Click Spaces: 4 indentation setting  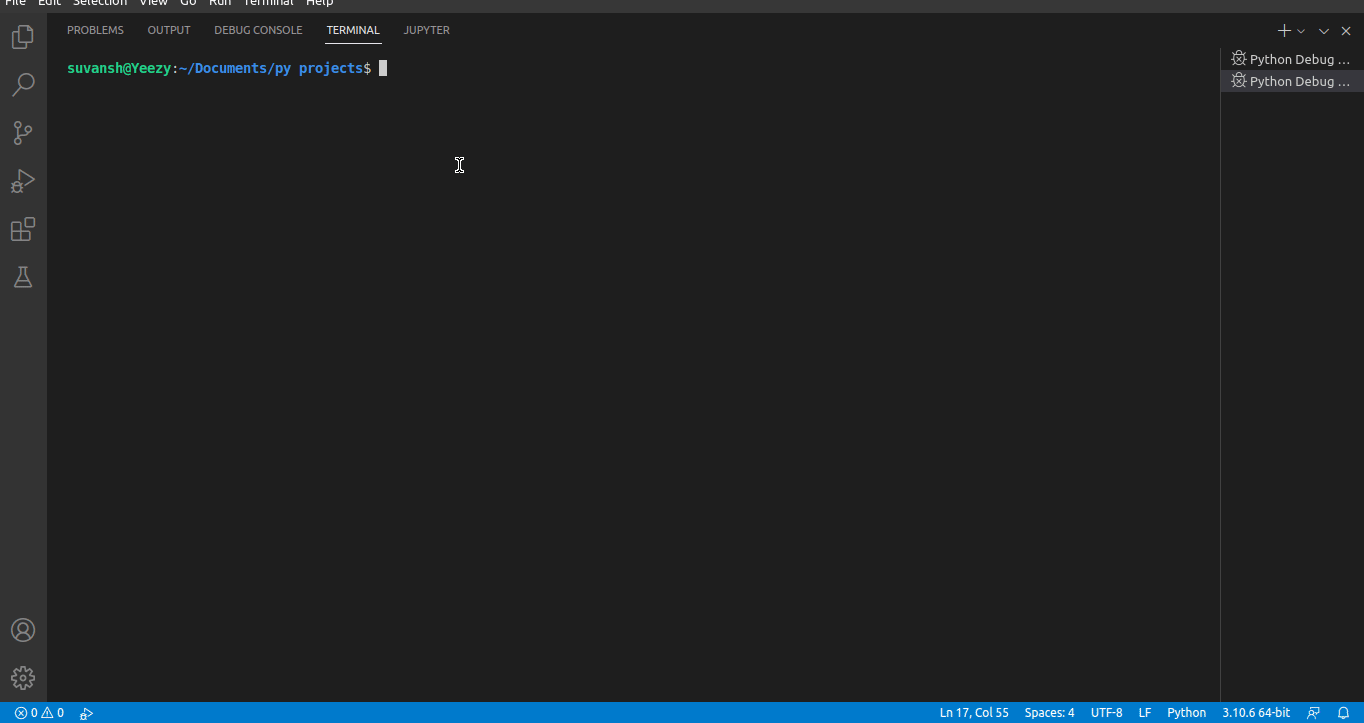click(x=1048, y=712)
